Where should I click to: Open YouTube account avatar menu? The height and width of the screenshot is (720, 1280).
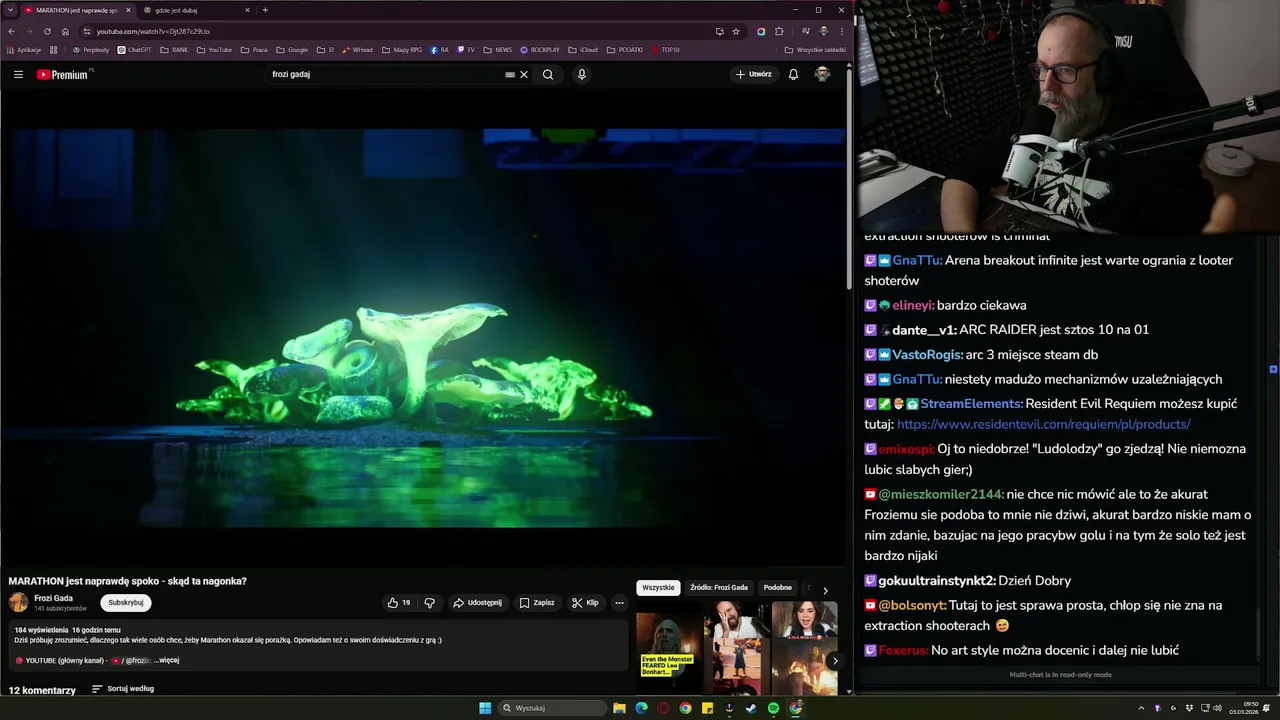pyautogui.click(x=822, y=74)
